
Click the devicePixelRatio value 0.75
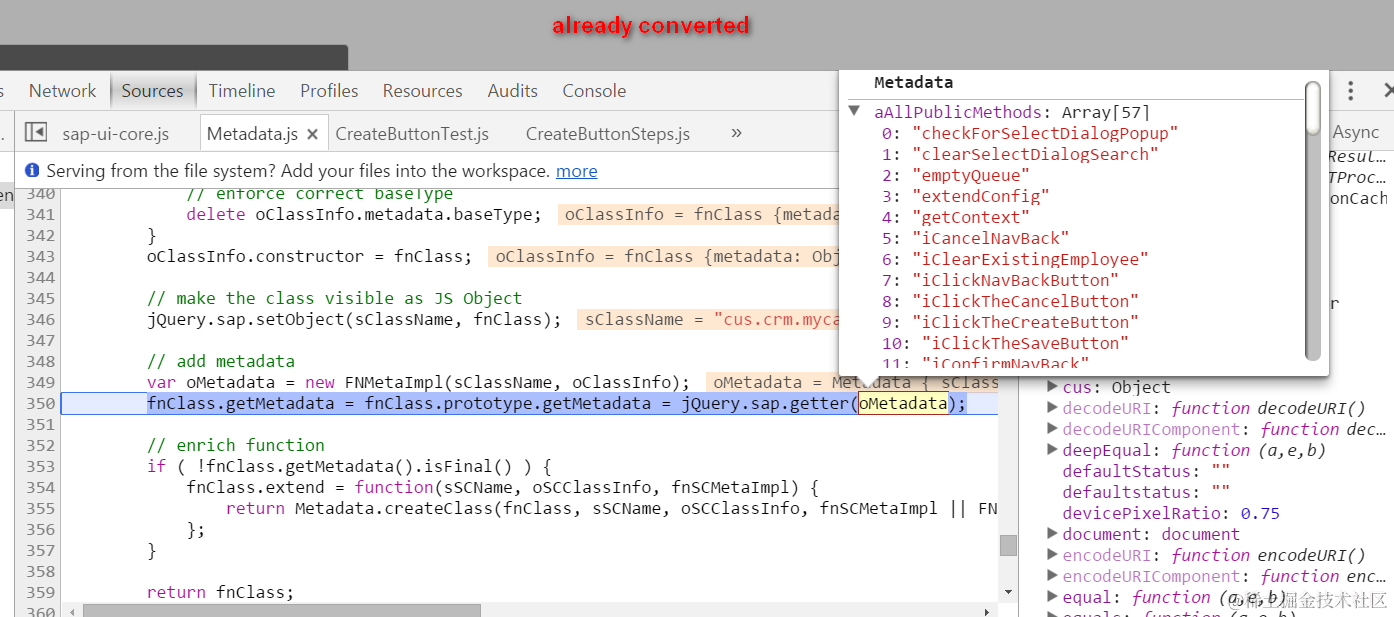pos(1260,513)
